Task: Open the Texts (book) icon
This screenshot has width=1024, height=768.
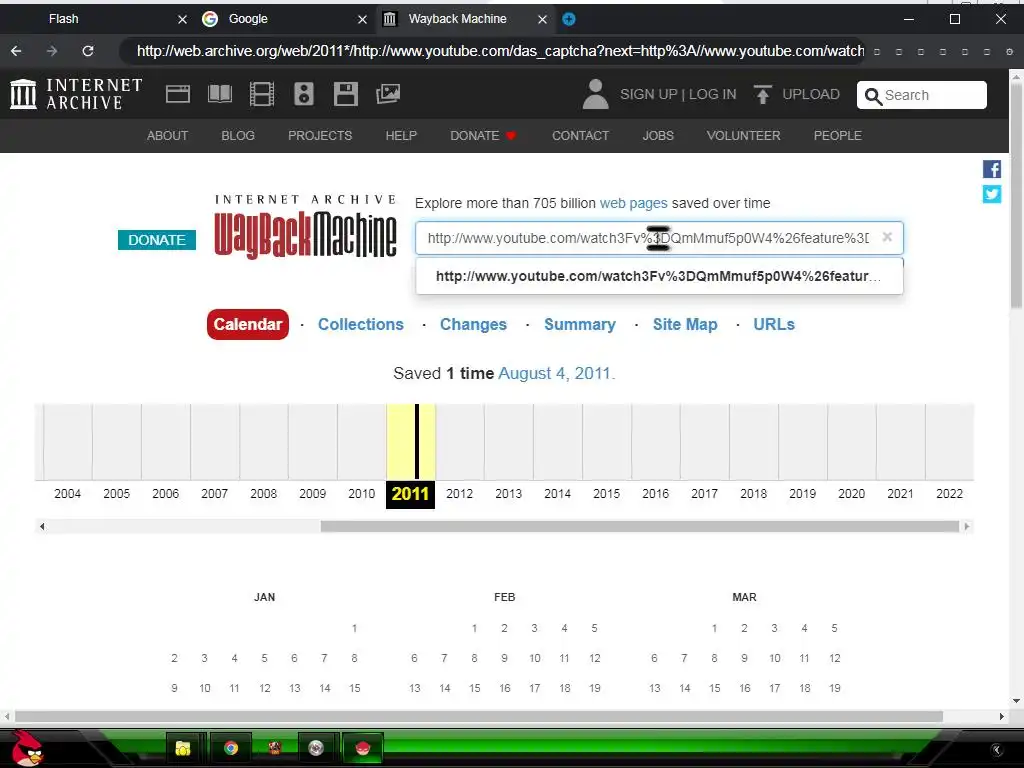Action: point(219,94)
